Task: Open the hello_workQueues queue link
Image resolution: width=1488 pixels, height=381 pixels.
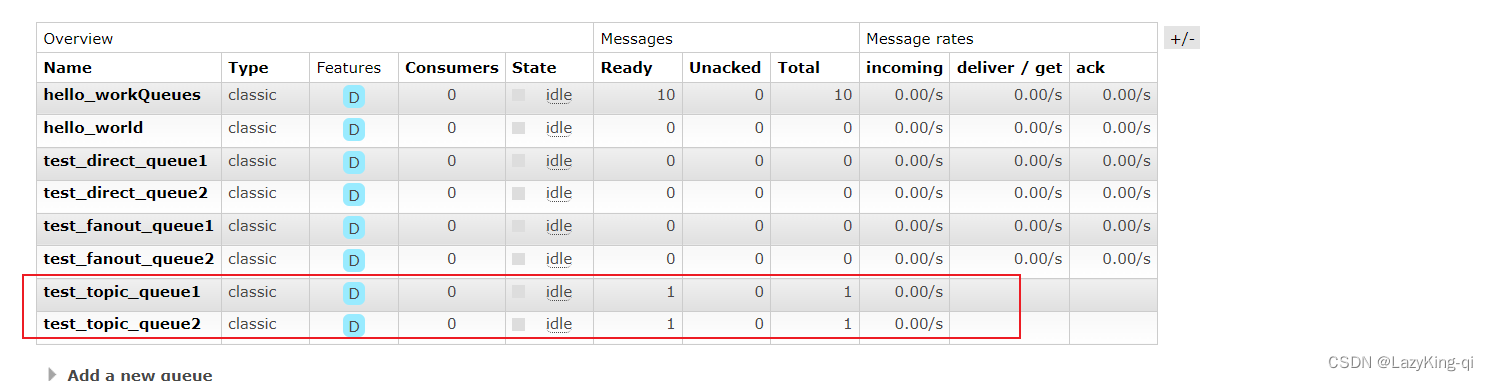Action: pyautogui.click(x=122, y=95)
